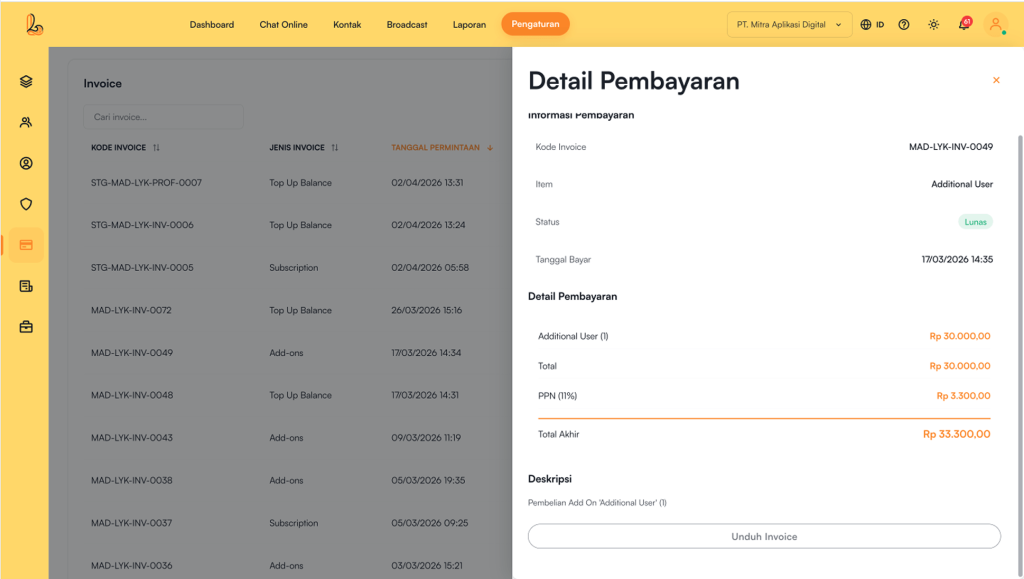The image size is (1024, 579).
Task: Focus the Cari invoice search field
Action: coord(163,117)
